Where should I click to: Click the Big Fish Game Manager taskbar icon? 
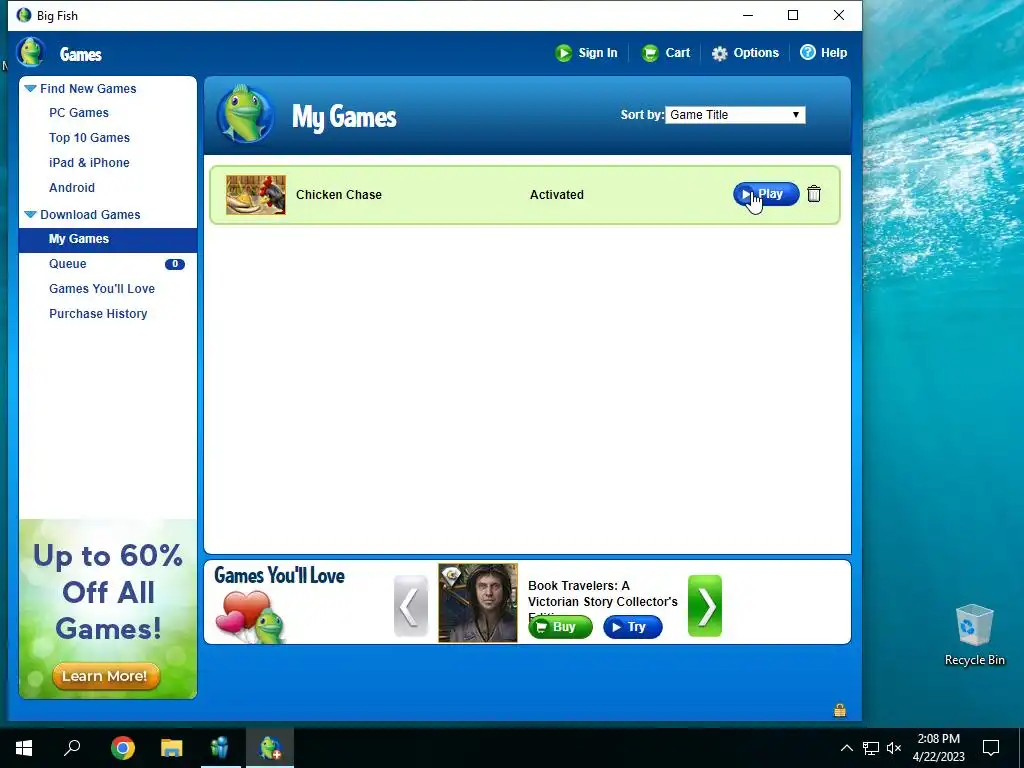270,748
